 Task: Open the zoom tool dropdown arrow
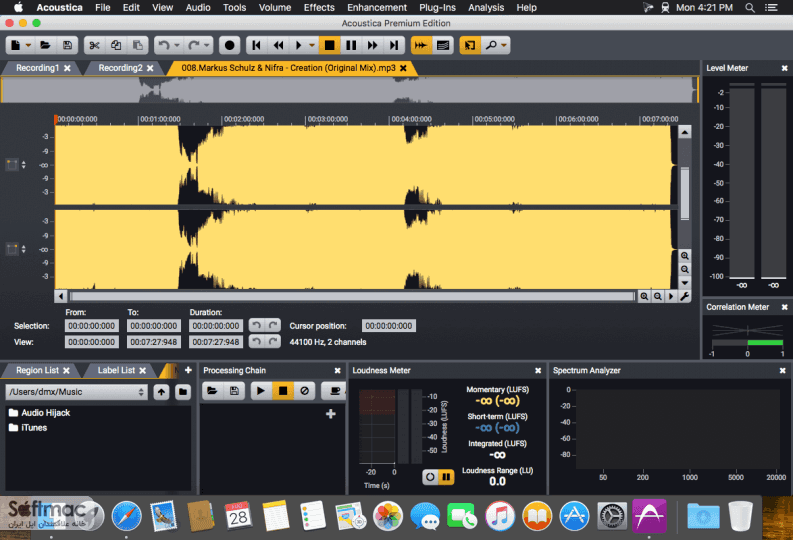coord(504,46)
